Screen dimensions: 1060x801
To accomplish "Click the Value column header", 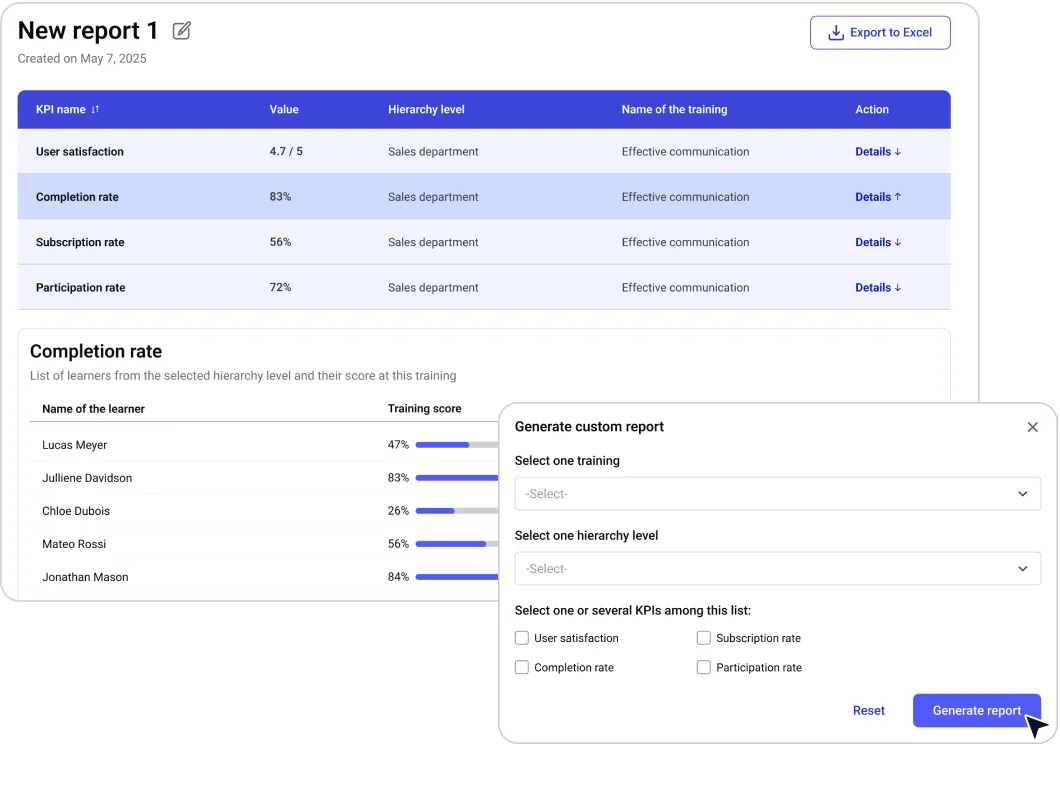I will tap(284, 110).
